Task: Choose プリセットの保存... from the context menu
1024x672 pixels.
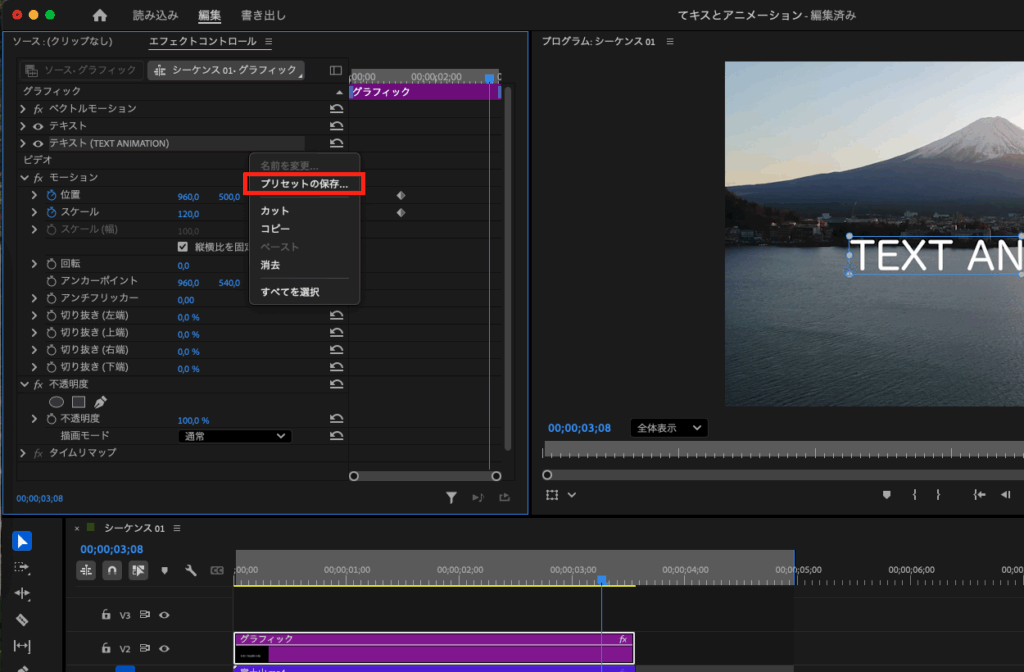Action: click(304, 184)
